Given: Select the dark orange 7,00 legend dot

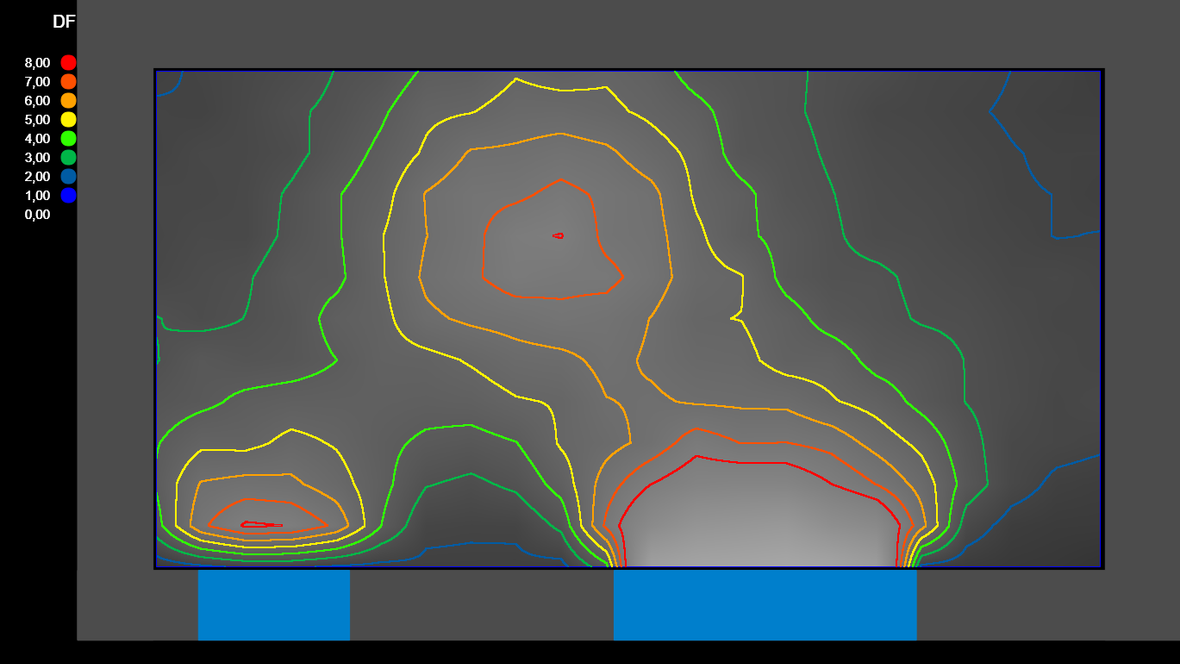Looking at the screenshot, I should click(x=68, y=82).
